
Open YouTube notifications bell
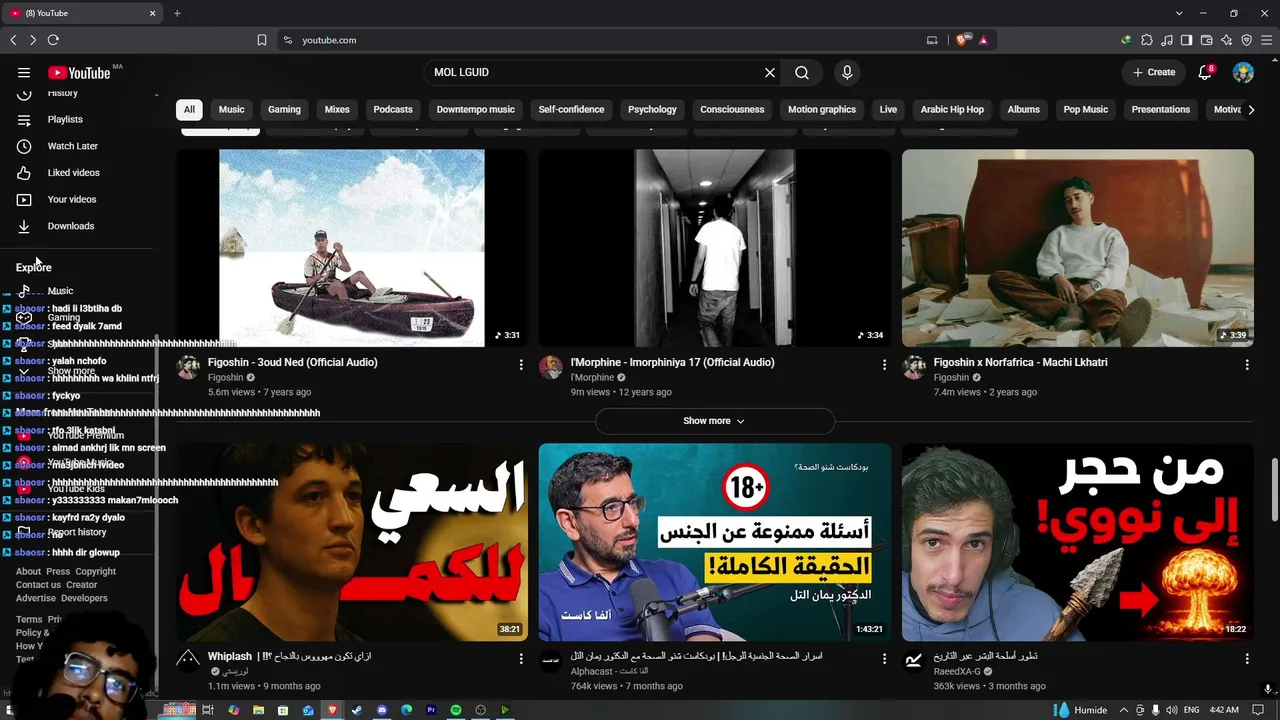pyautogui.click(x=1206, y=73)
